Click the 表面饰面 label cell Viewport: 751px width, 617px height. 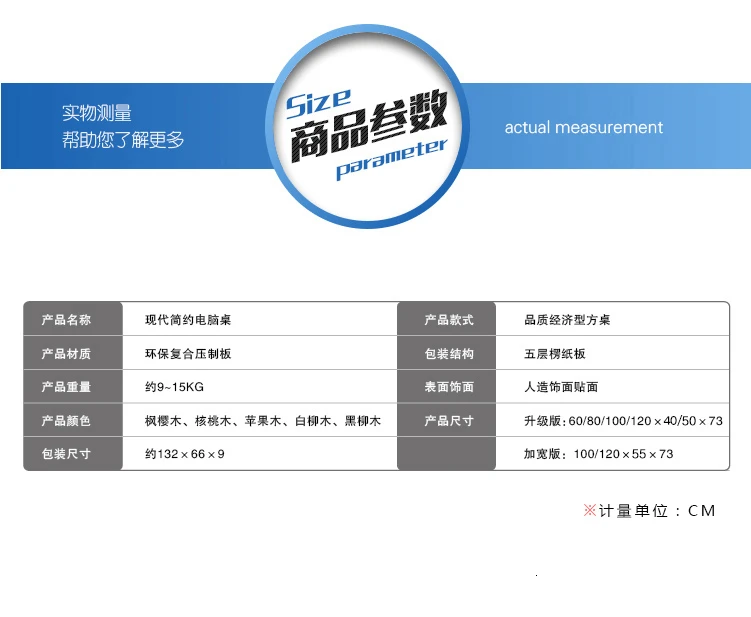pyautogui.click(x=446, y=387)
